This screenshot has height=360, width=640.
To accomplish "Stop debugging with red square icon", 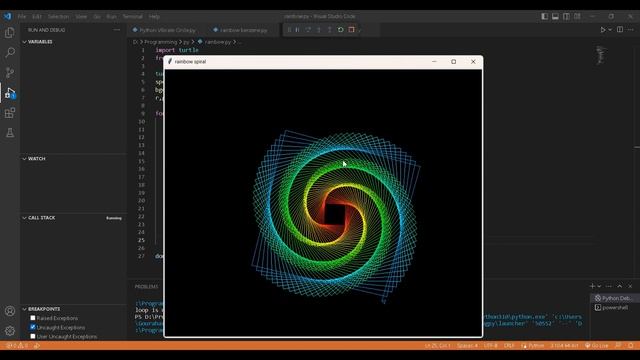I will tap(351, 30).
